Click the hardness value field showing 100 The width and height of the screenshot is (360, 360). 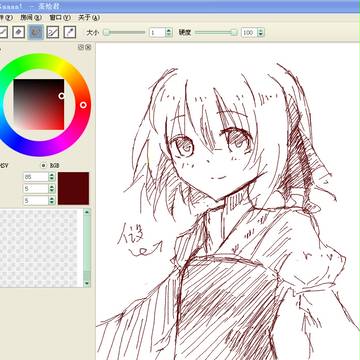(249, 32)
